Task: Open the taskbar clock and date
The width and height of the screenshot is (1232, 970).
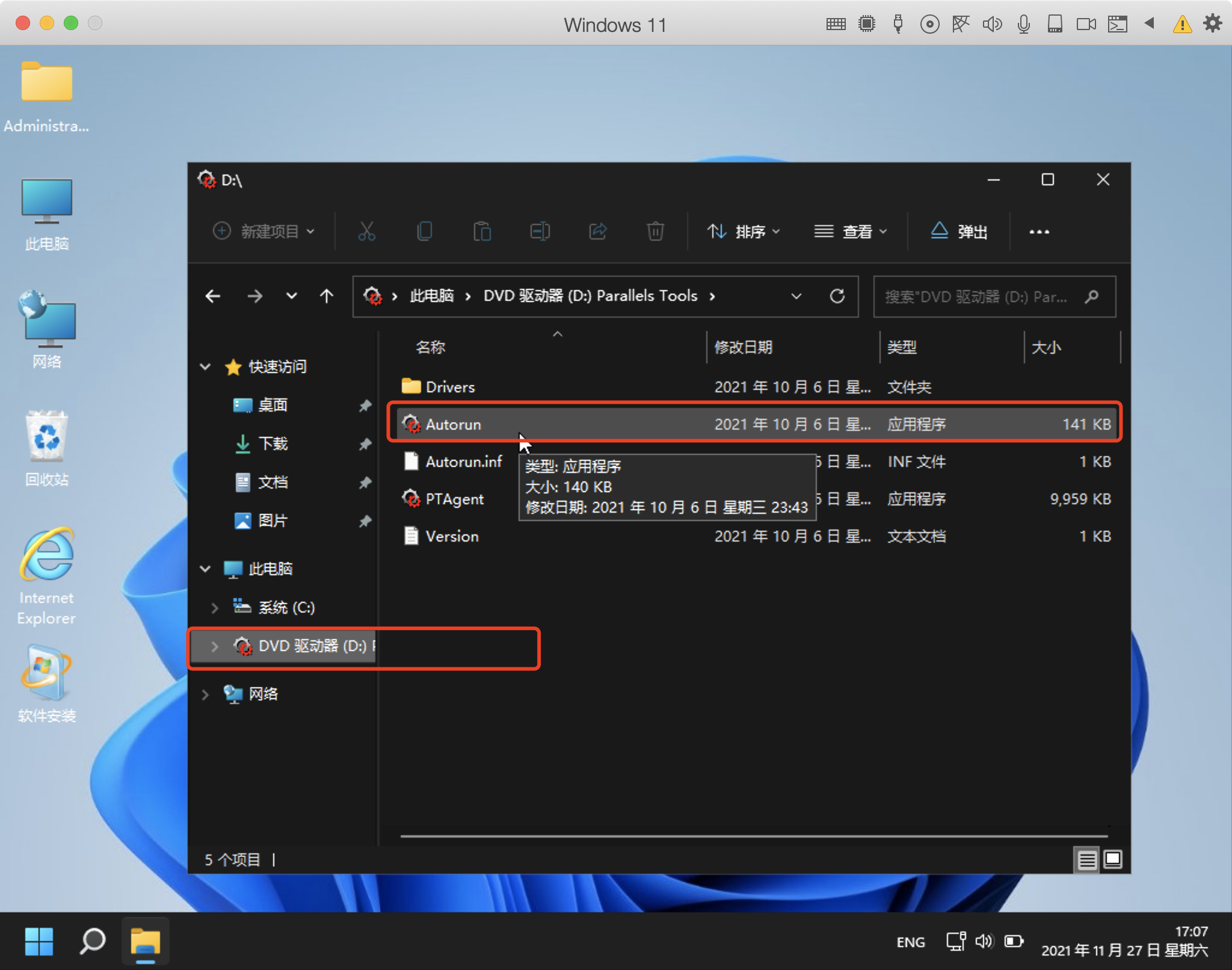Action: click(1124, 941)
